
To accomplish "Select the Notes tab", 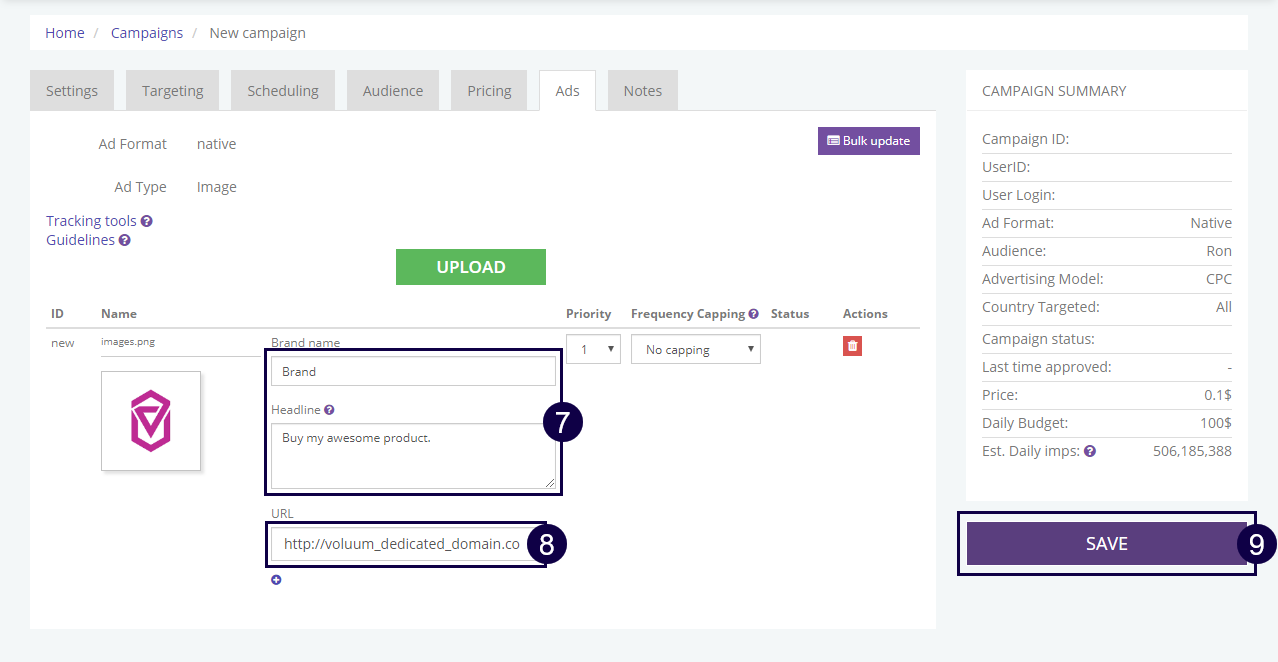I will (642, 91).
